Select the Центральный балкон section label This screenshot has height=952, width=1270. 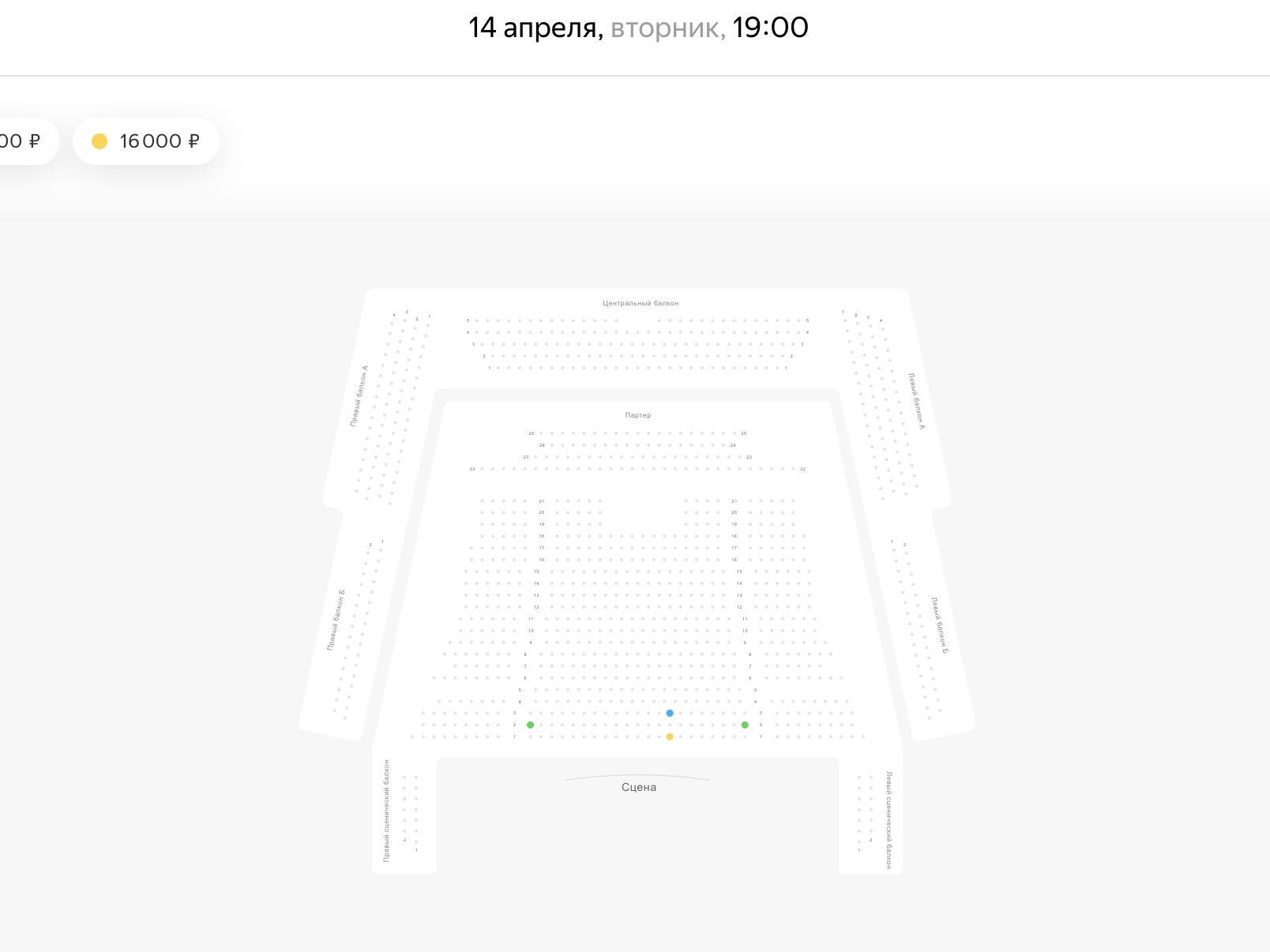point(641,303)
